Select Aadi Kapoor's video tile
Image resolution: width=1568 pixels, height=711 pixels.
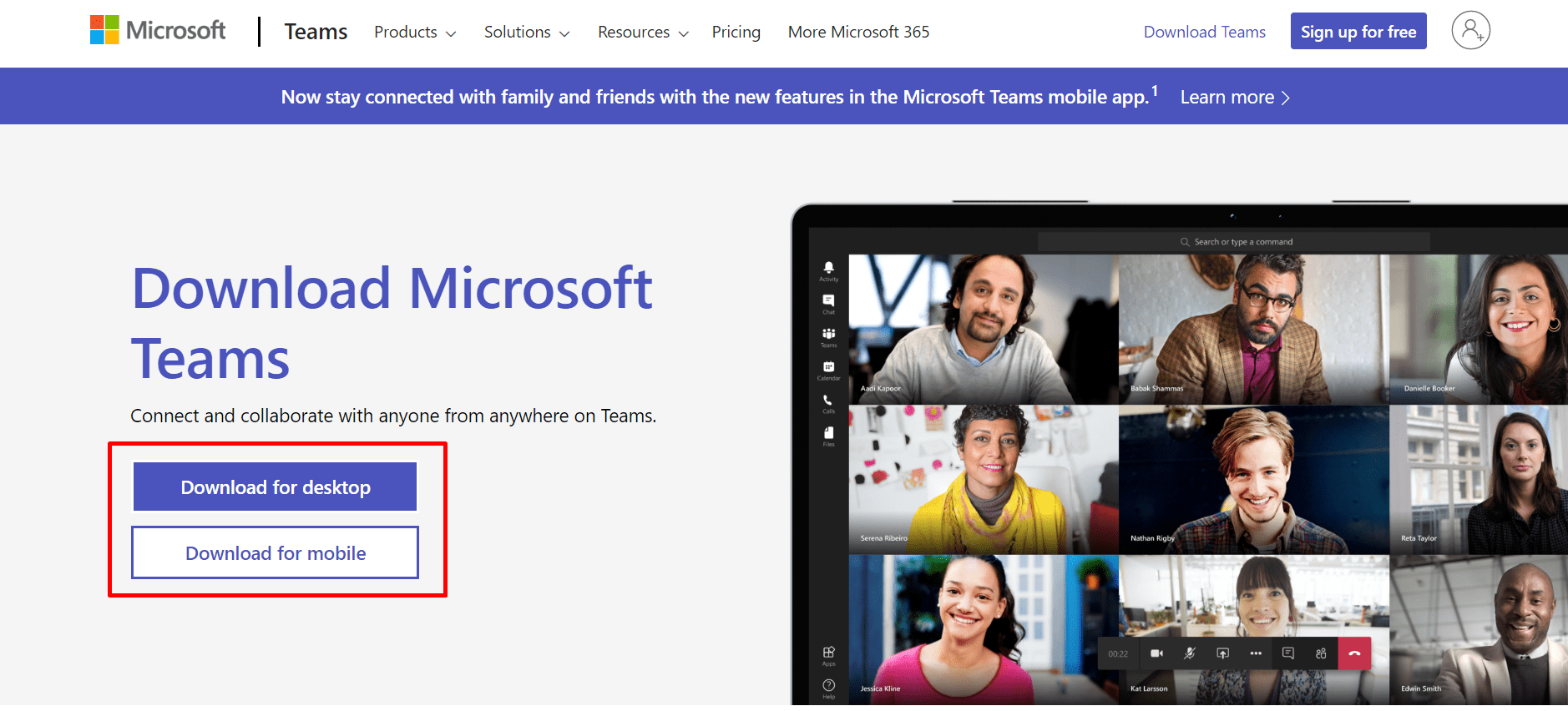984,329
